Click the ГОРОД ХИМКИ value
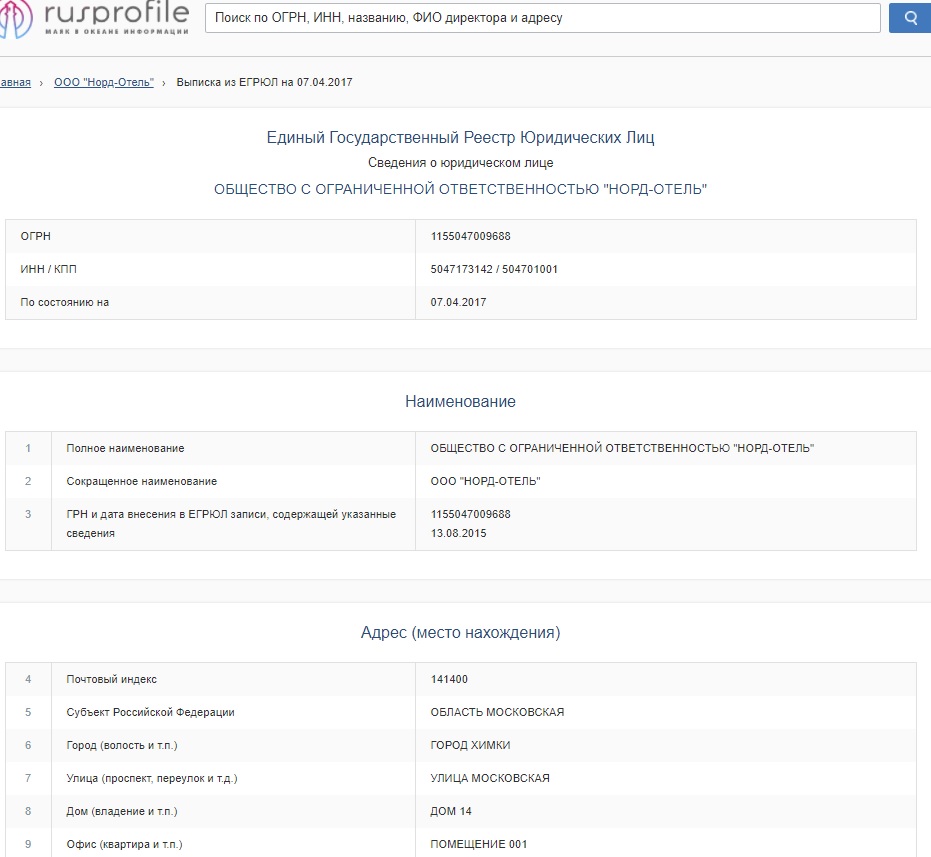This screenshot has width=931, height=857. 470,745
